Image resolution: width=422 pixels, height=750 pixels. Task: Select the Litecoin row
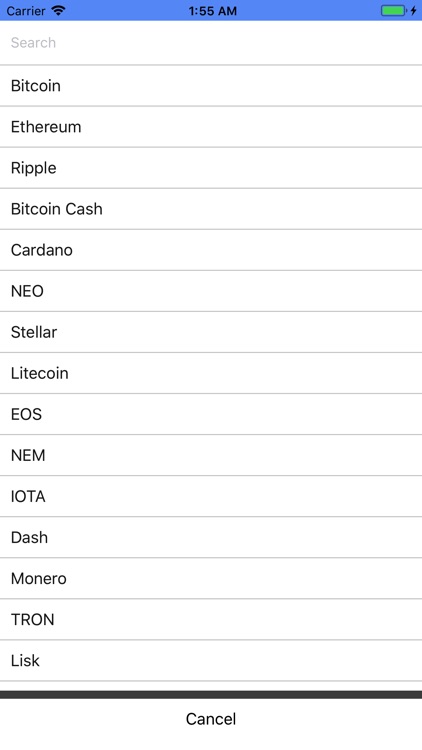[211, 374]
